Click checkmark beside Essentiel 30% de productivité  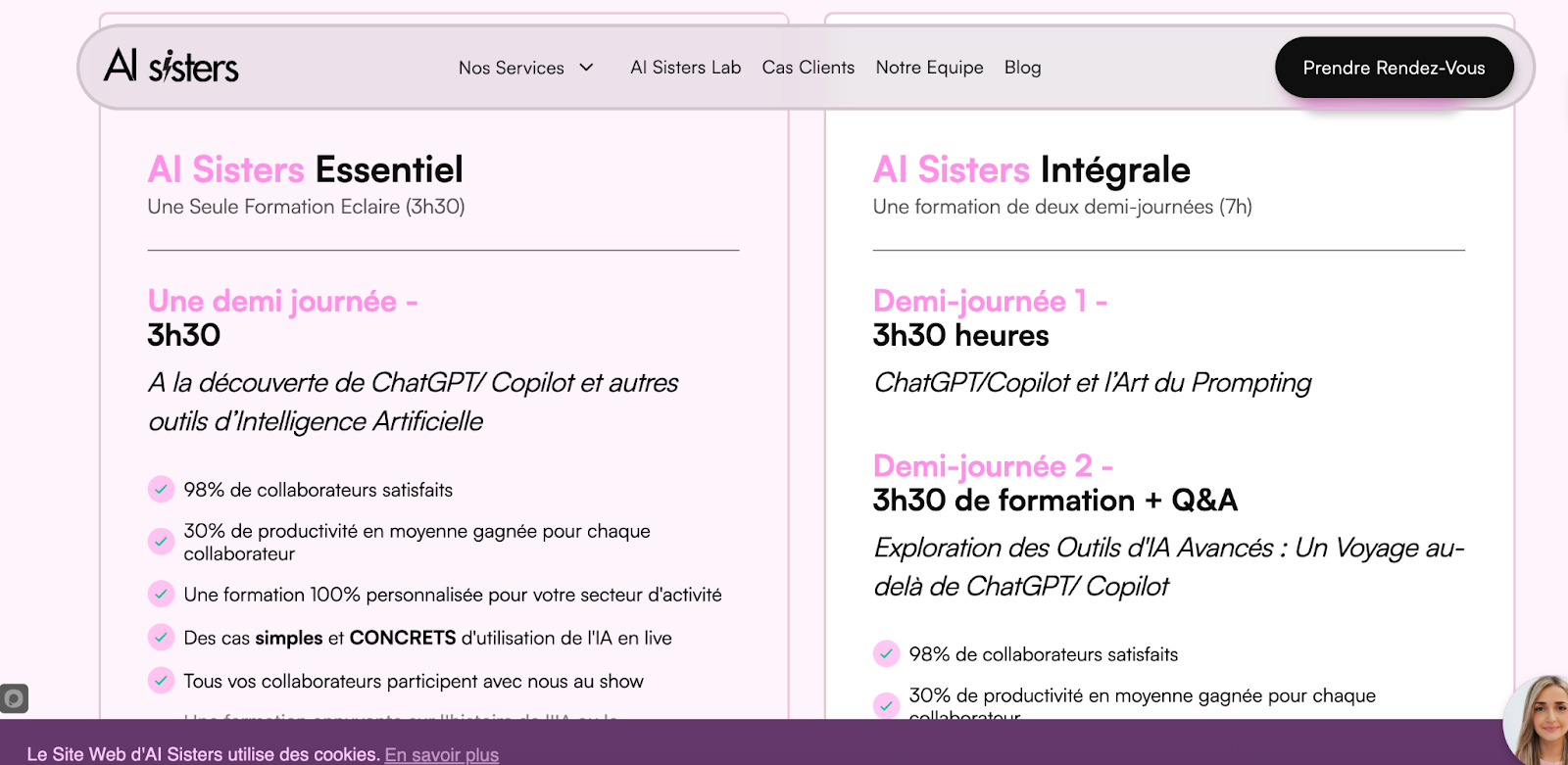[161, 542]
